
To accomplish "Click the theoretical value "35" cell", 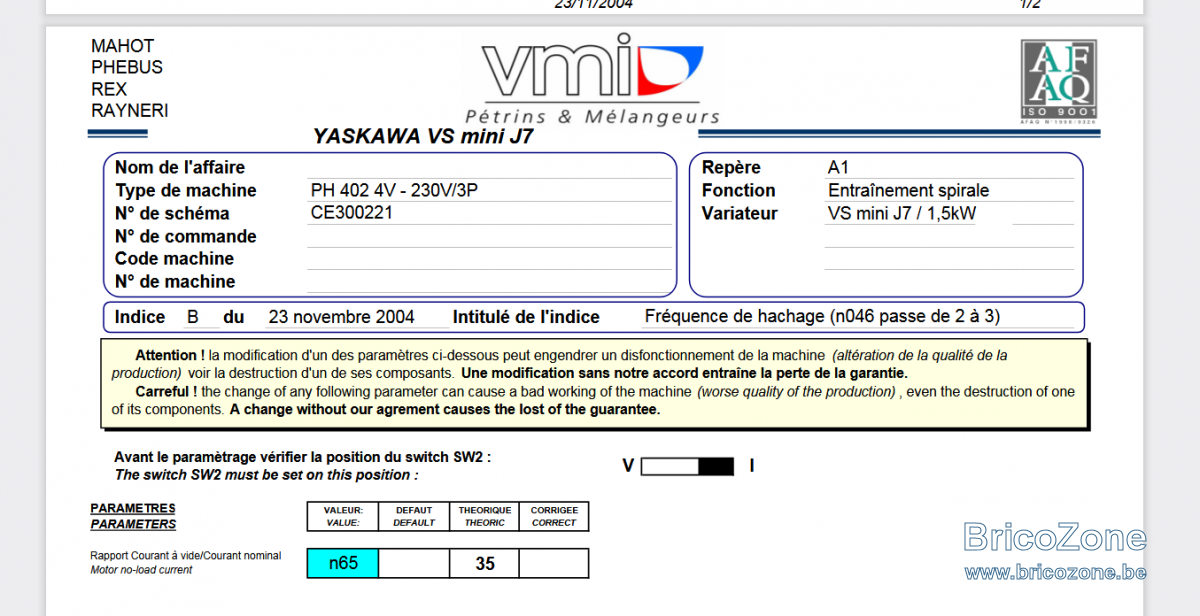I will click(x=485, y=563).
